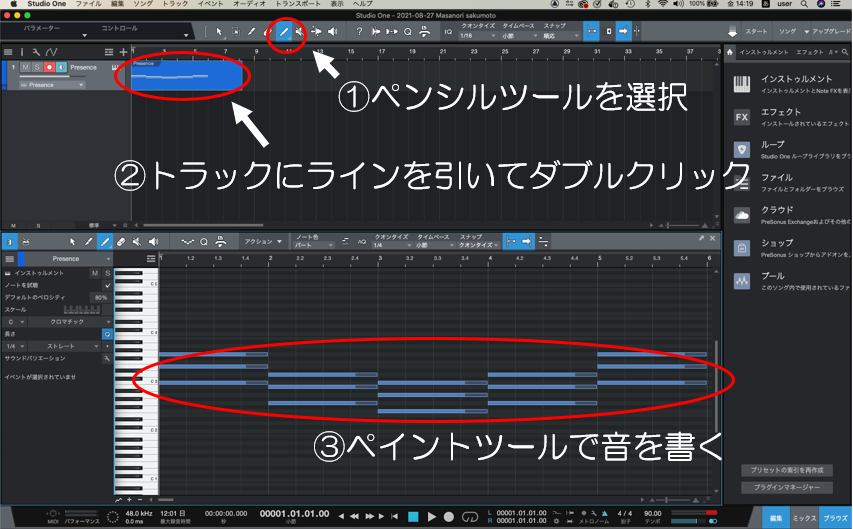Select the Arrow tool in the piano editor
The height and width of the screenshot is (529, 853).
point(72,242)
